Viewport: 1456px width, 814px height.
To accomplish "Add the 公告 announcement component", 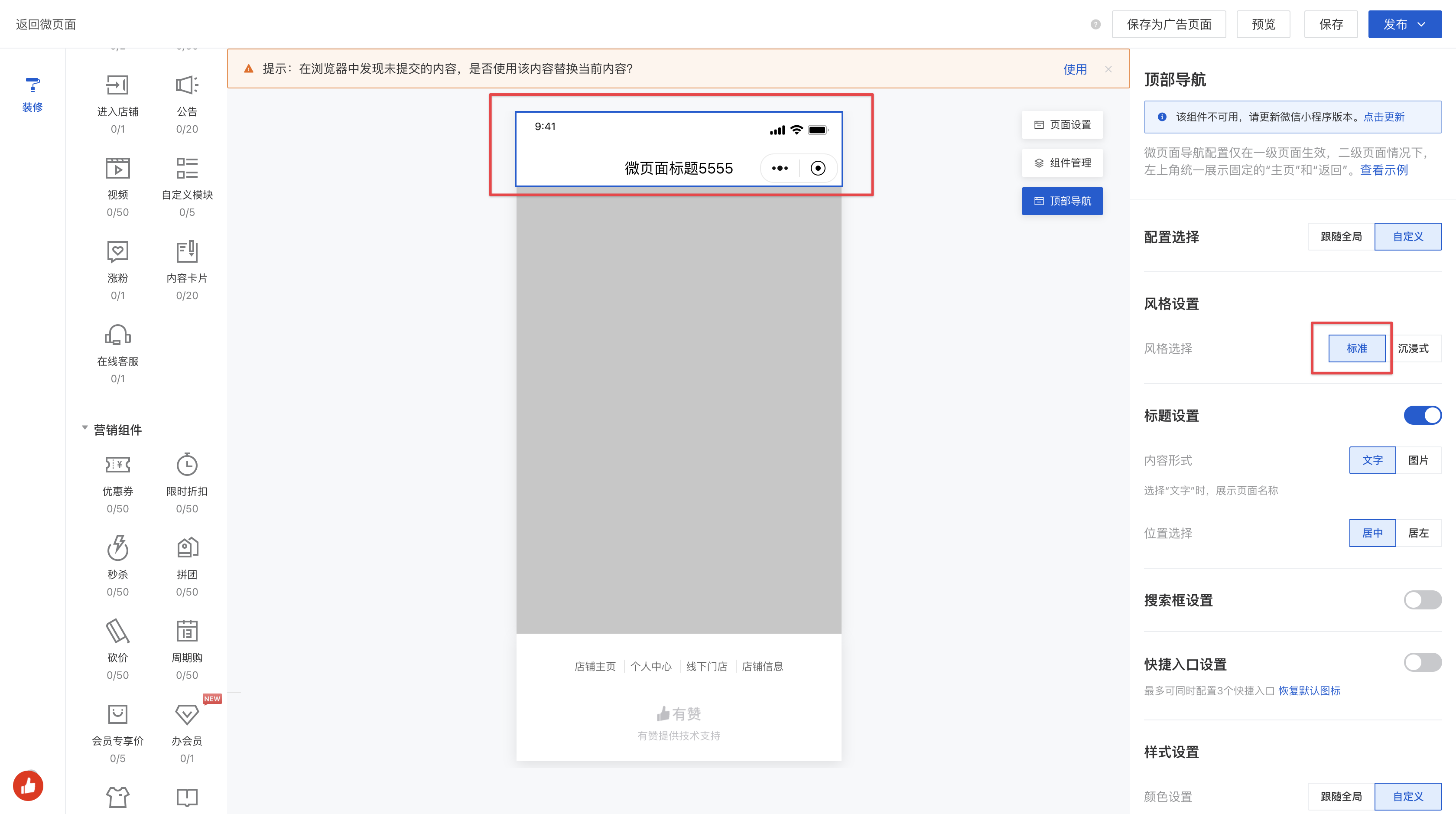I will click(186, 85).
